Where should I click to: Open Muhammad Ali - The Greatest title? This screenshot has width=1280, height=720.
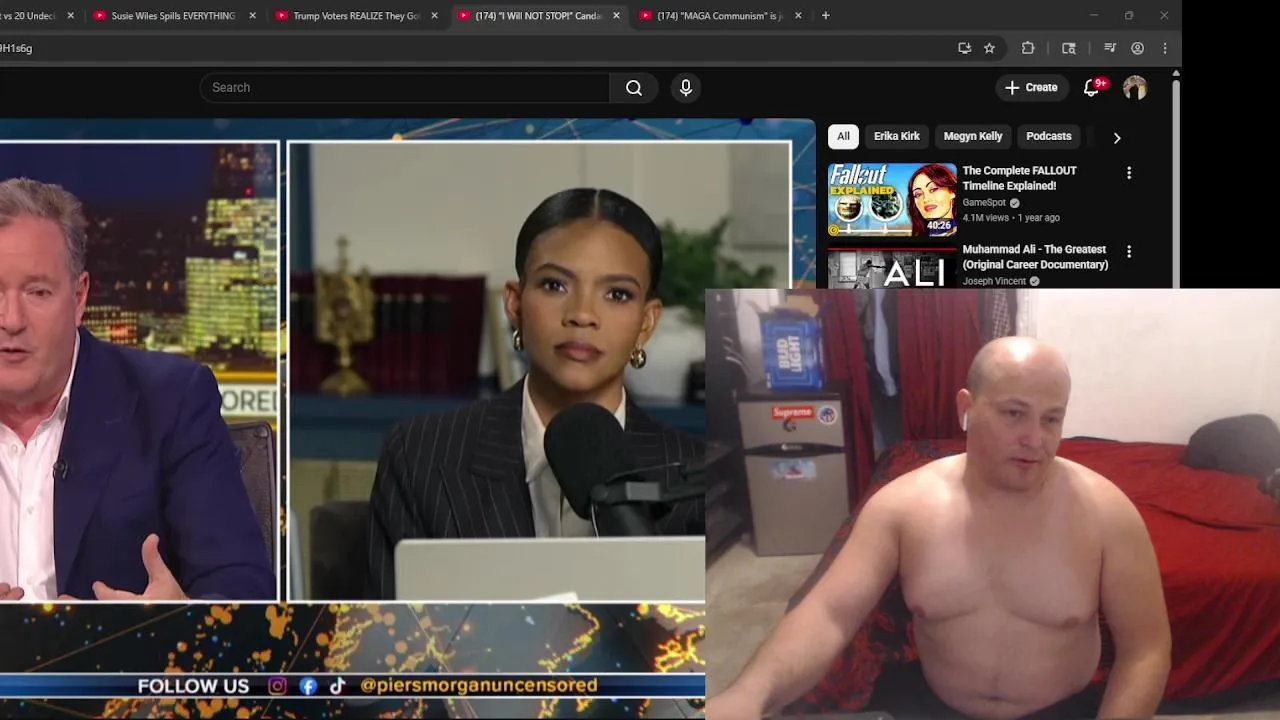click(1035, 257)
